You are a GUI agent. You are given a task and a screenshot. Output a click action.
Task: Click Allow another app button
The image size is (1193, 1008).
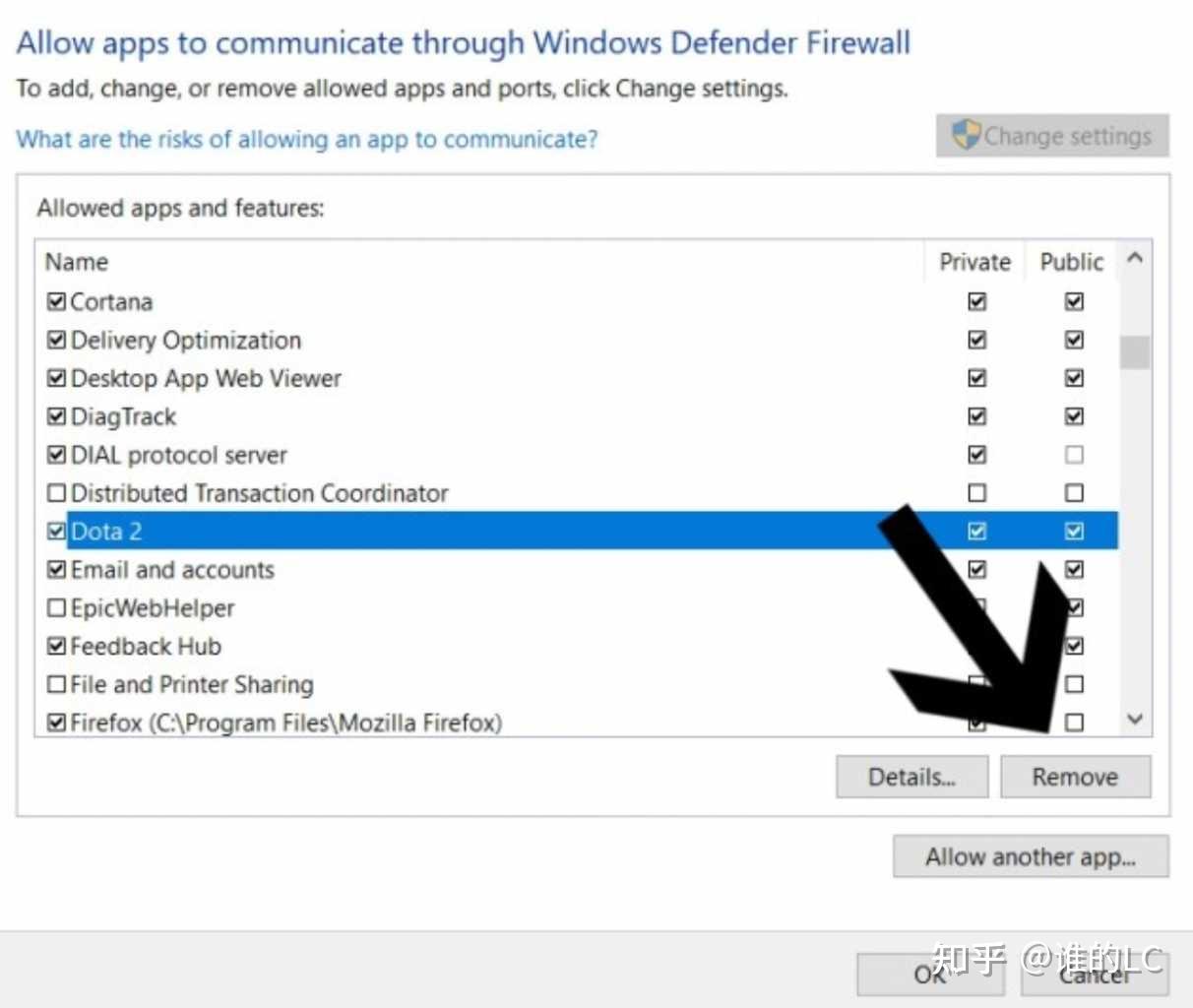click(x=1031, y=856)
